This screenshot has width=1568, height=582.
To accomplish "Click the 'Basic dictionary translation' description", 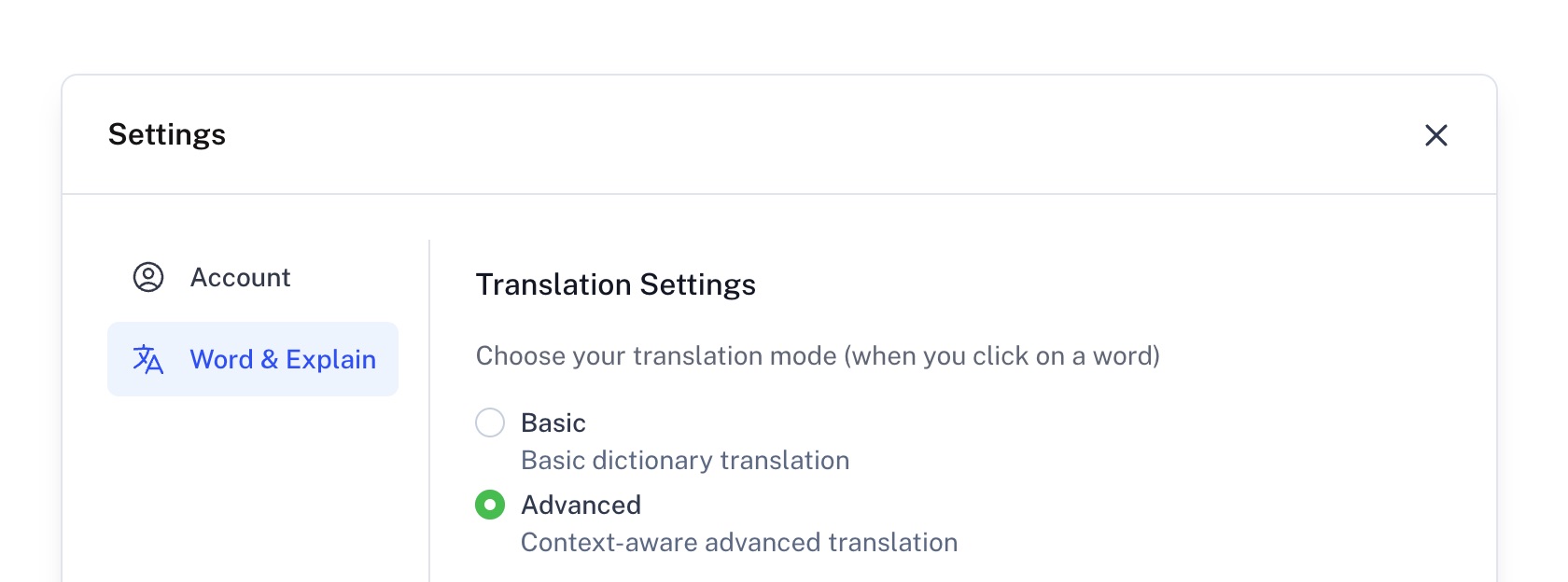I will pyautogui.click(x=685, y=460).
